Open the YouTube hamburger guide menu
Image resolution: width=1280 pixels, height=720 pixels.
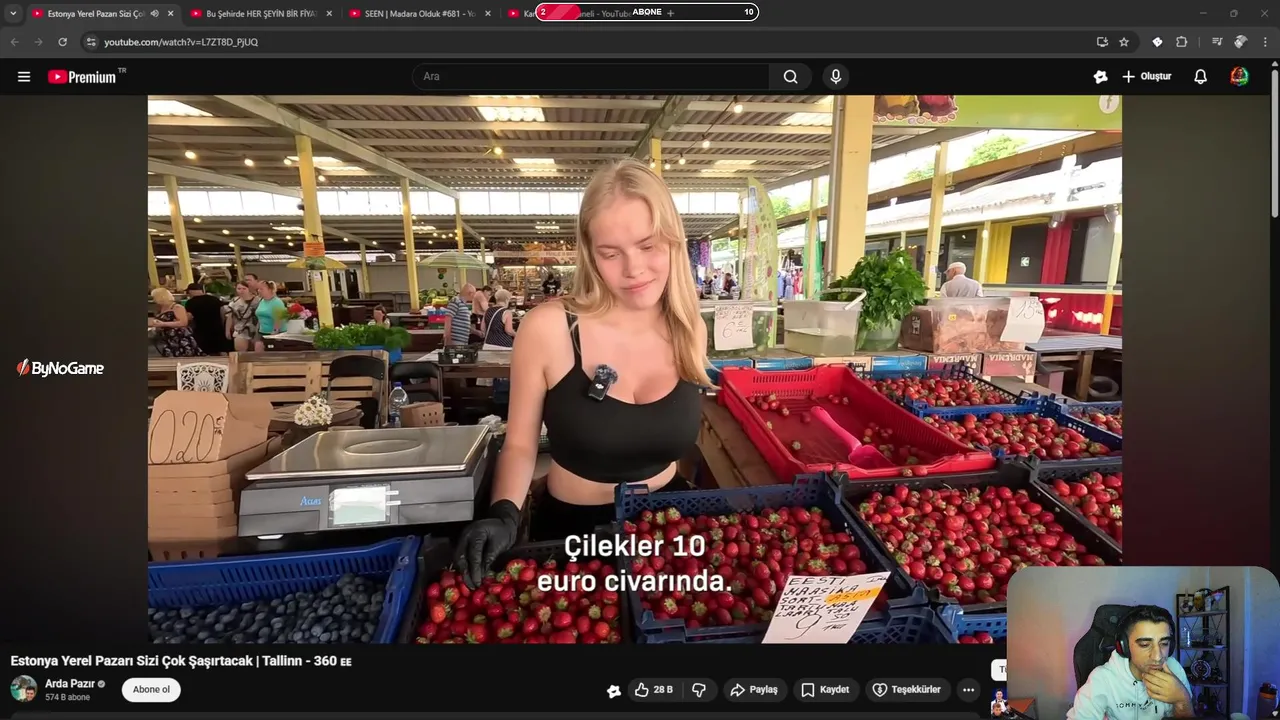point(24,77)
